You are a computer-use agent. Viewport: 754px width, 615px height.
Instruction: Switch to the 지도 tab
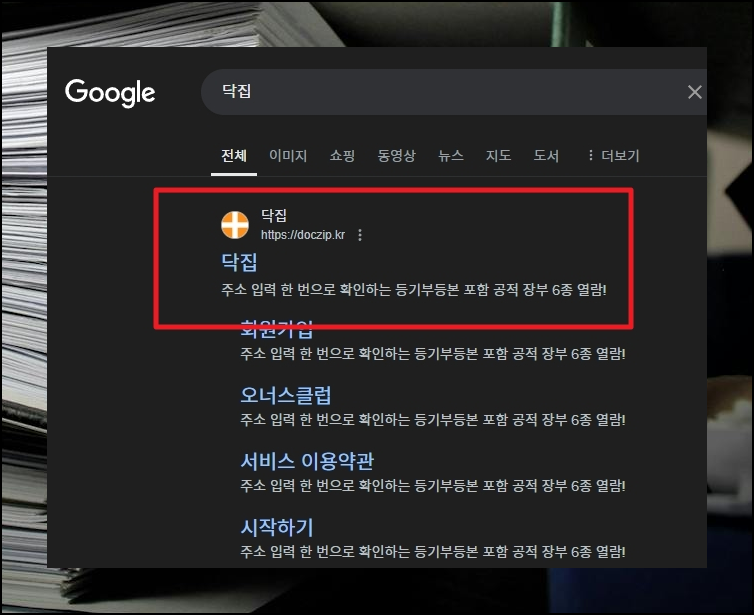coord(498,156)
